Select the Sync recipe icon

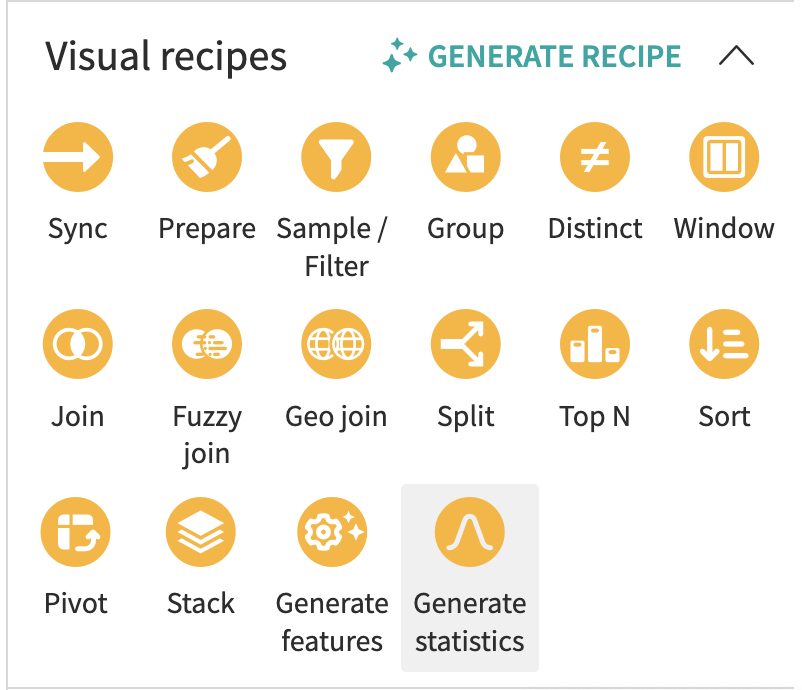[x=77, y=156]
